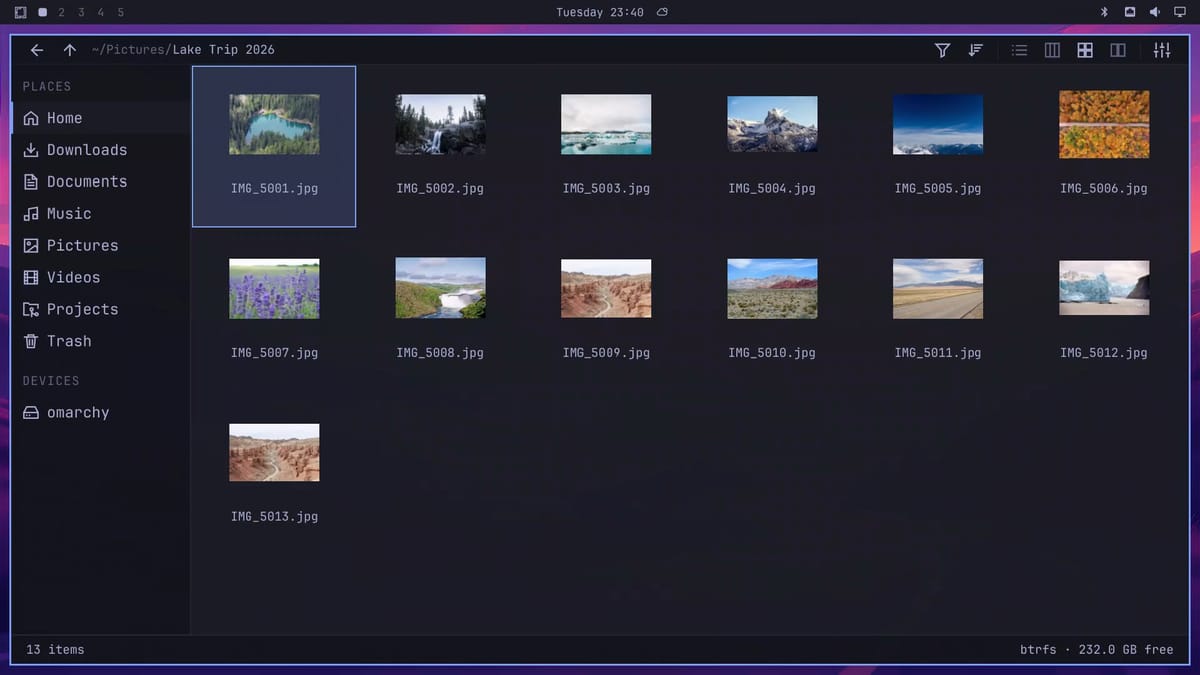Open Videos from the sidebar

[101, 277]
